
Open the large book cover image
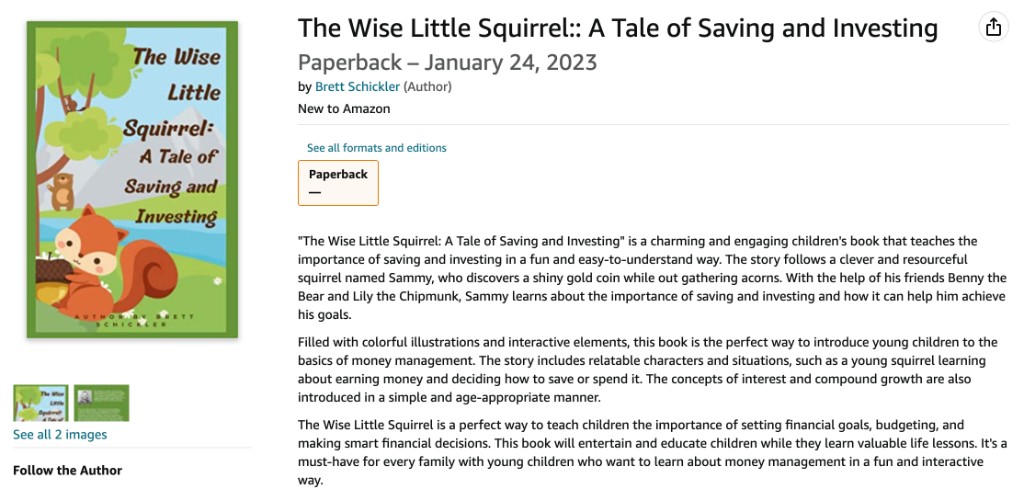[132, 180]
